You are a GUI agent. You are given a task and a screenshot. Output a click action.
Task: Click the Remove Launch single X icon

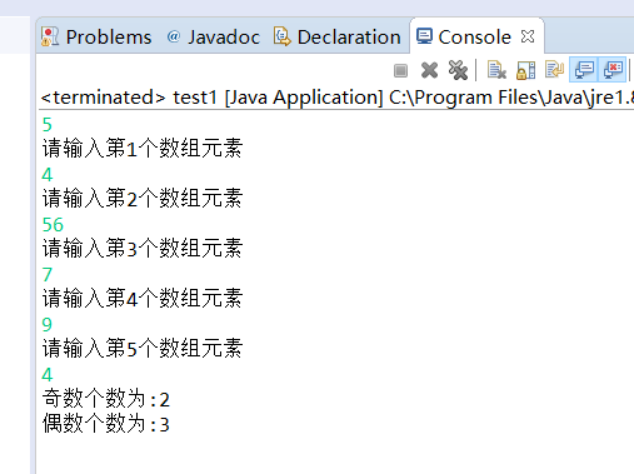click(429, 70)
